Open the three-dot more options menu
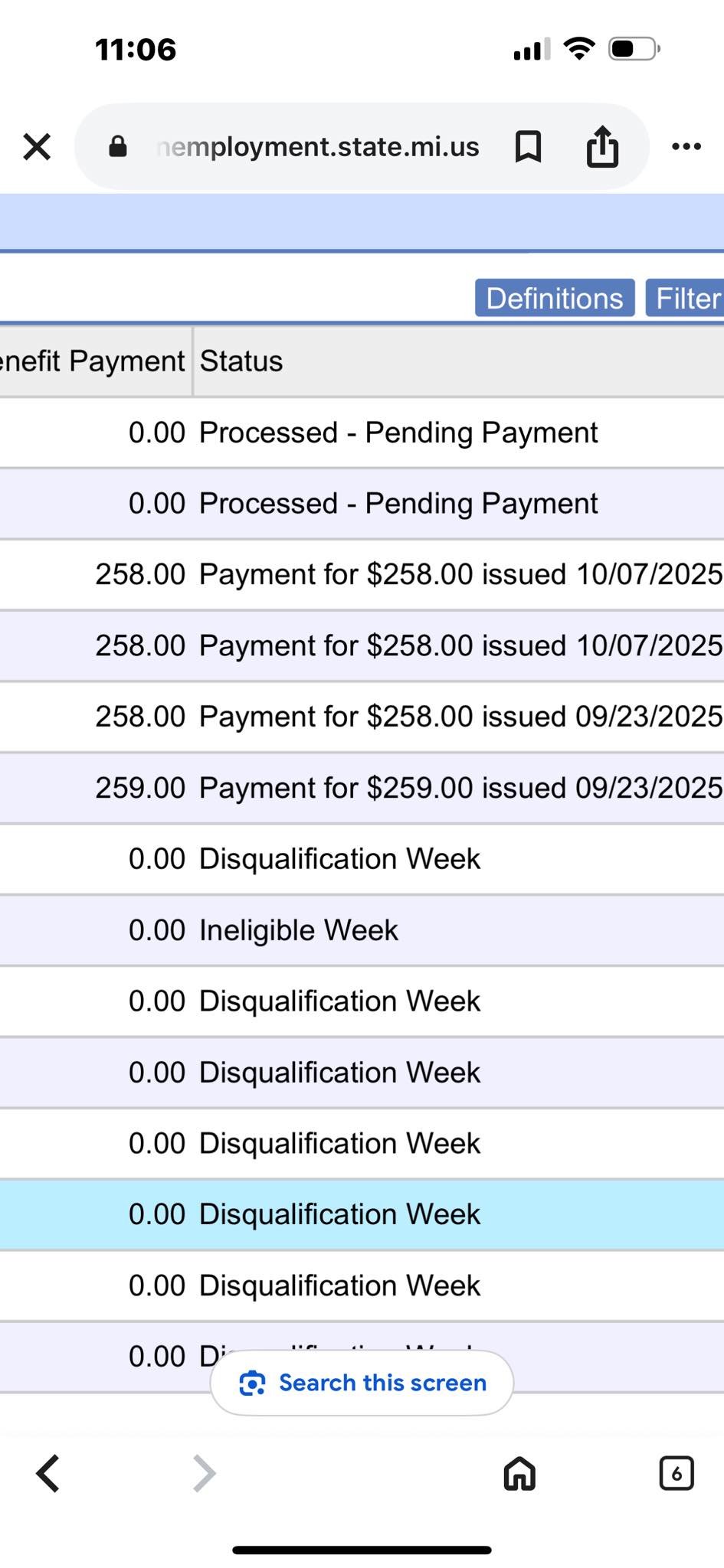Image resolution: width=724 pixels, height=1568 pixels. pos(686,146)
